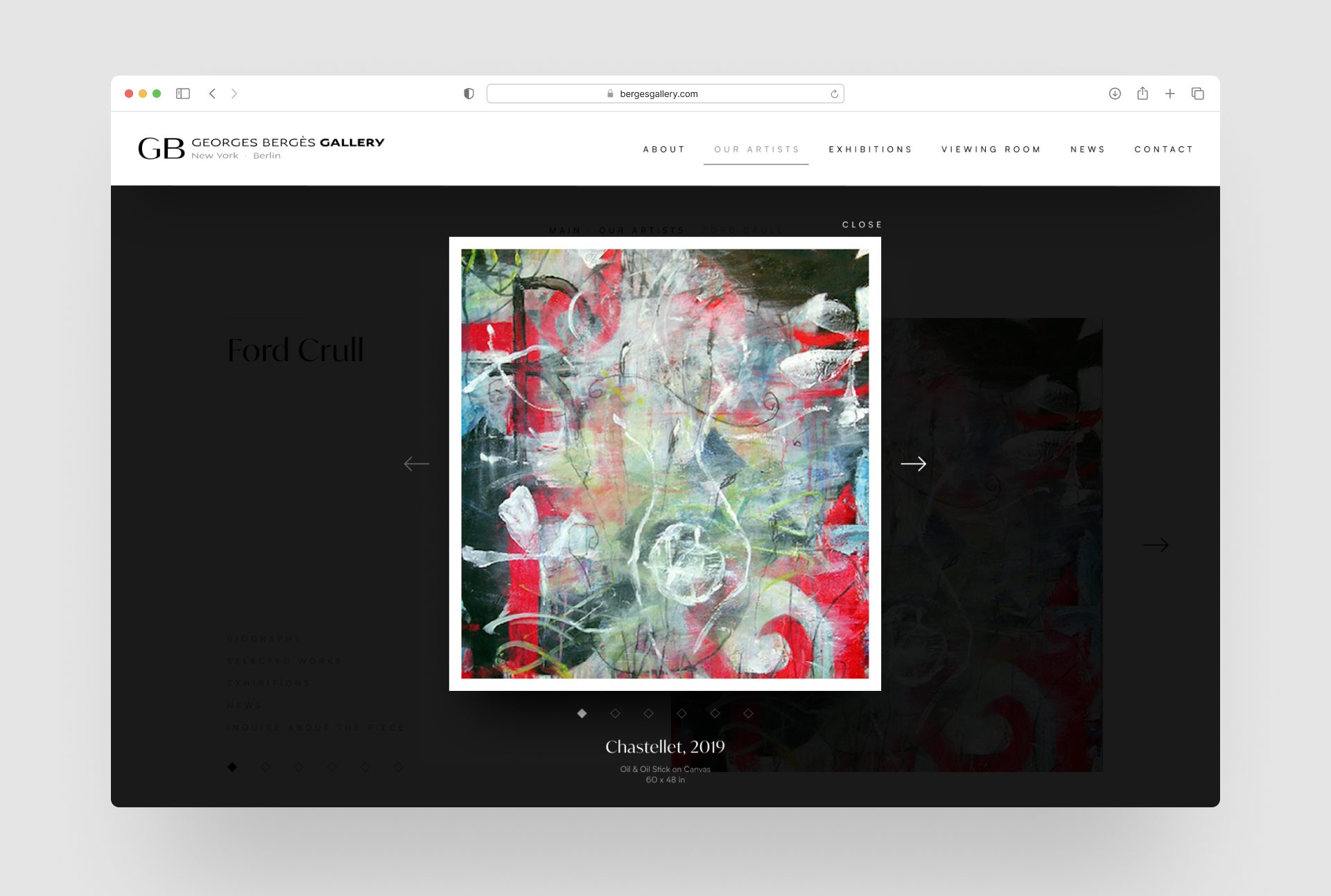The width and height of the screenshot is (1331, 896).
Task: Click the dimmed right arrow behind the lightbox
Action: click(x=1156, y=545)
